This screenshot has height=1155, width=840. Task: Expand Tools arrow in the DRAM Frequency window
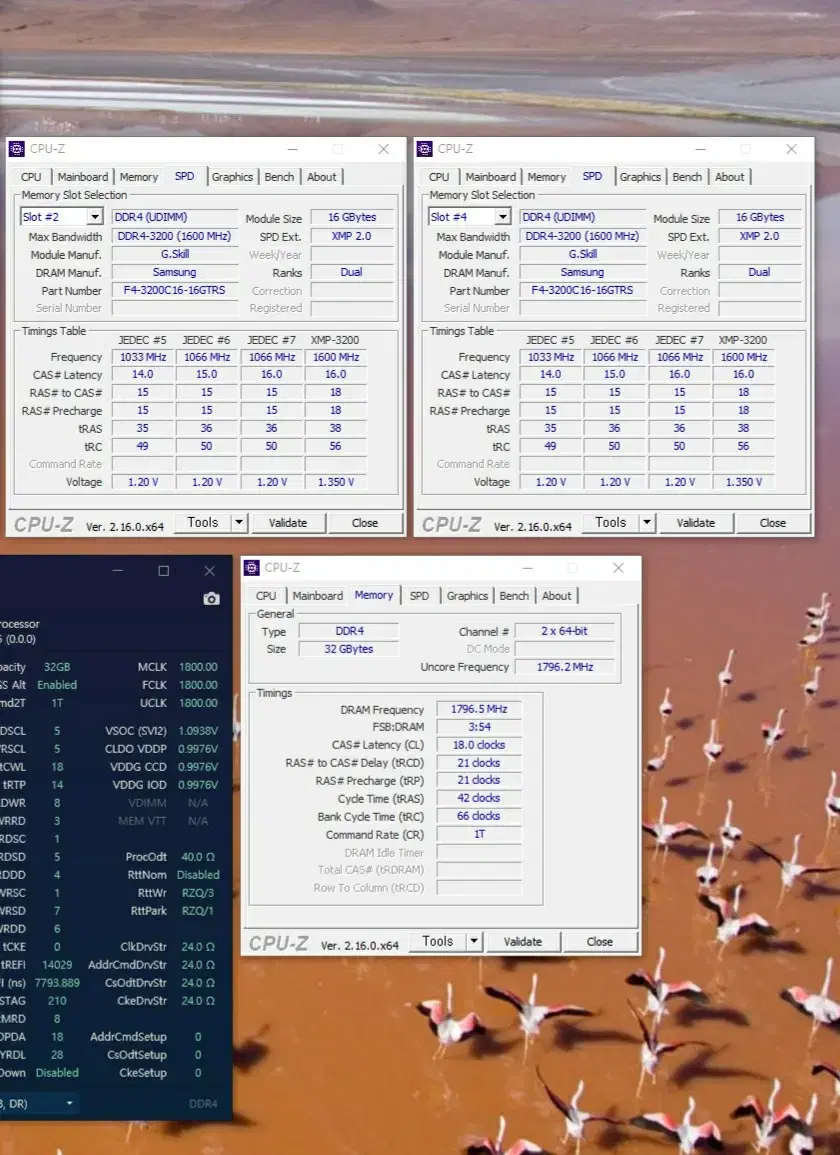474,941
